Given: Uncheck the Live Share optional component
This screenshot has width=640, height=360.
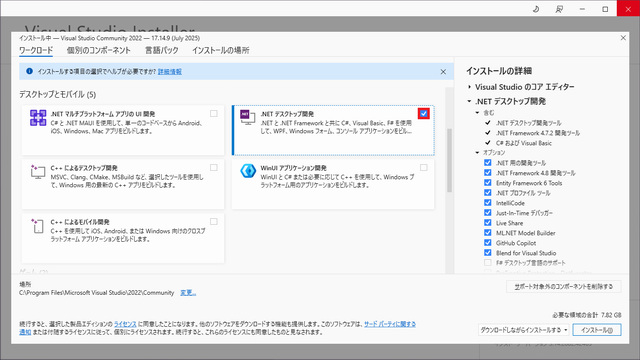Looking at the screenshot, I should [488, 223].
